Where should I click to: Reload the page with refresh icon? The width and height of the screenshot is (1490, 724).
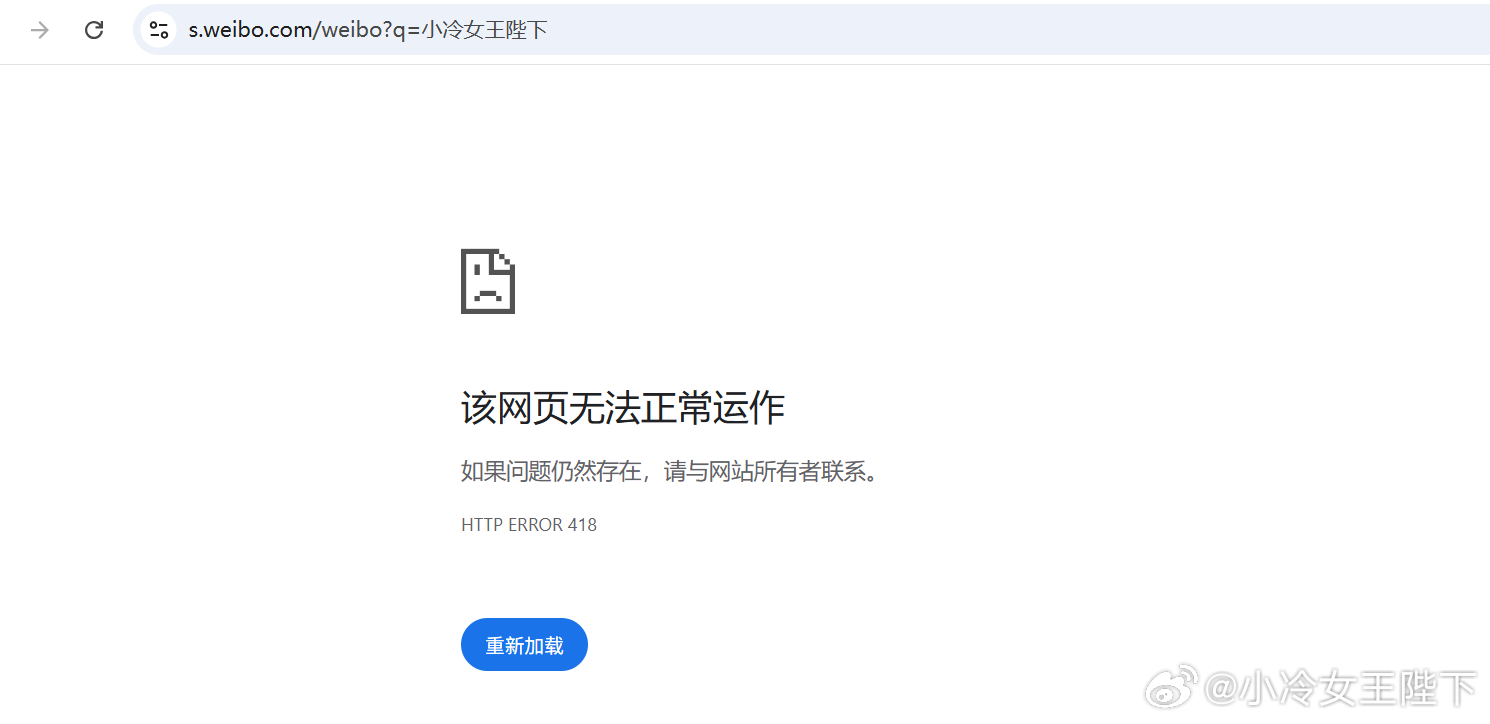pos(94,30)
